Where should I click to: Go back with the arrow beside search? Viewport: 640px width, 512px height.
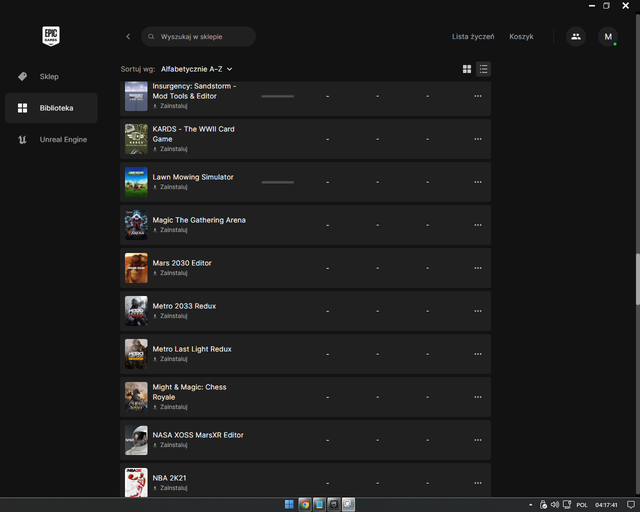point(128,36)
